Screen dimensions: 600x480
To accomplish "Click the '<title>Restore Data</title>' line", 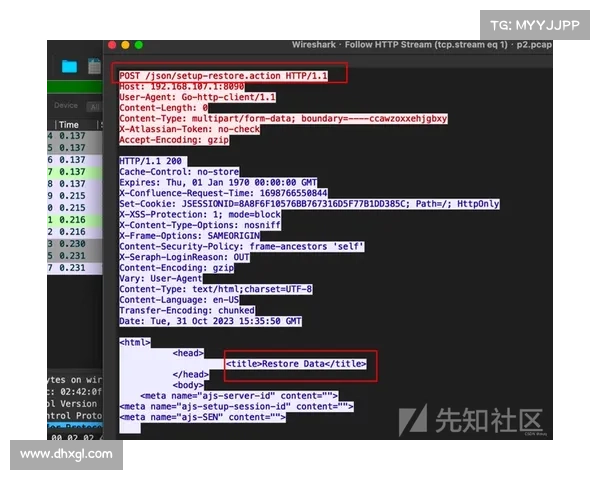I will [296, 364].
